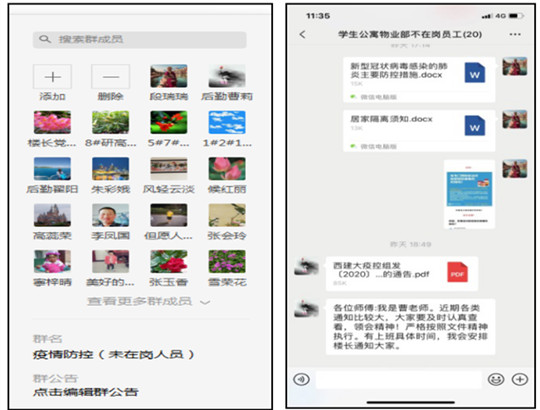
Task: Select the 8#研高... member avatar
Action: pyautogui.click(x=111, y=122)
